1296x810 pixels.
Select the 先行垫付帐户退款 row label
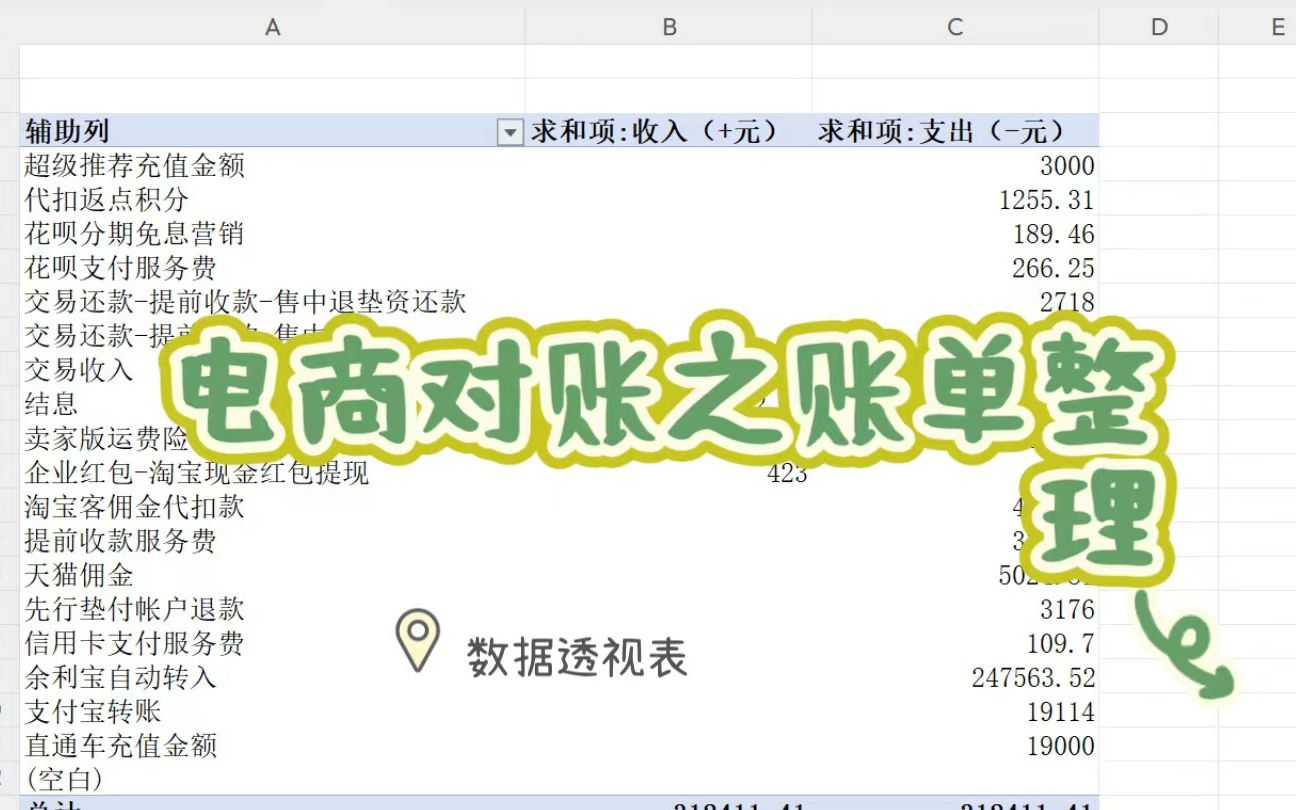click(134, 608)
